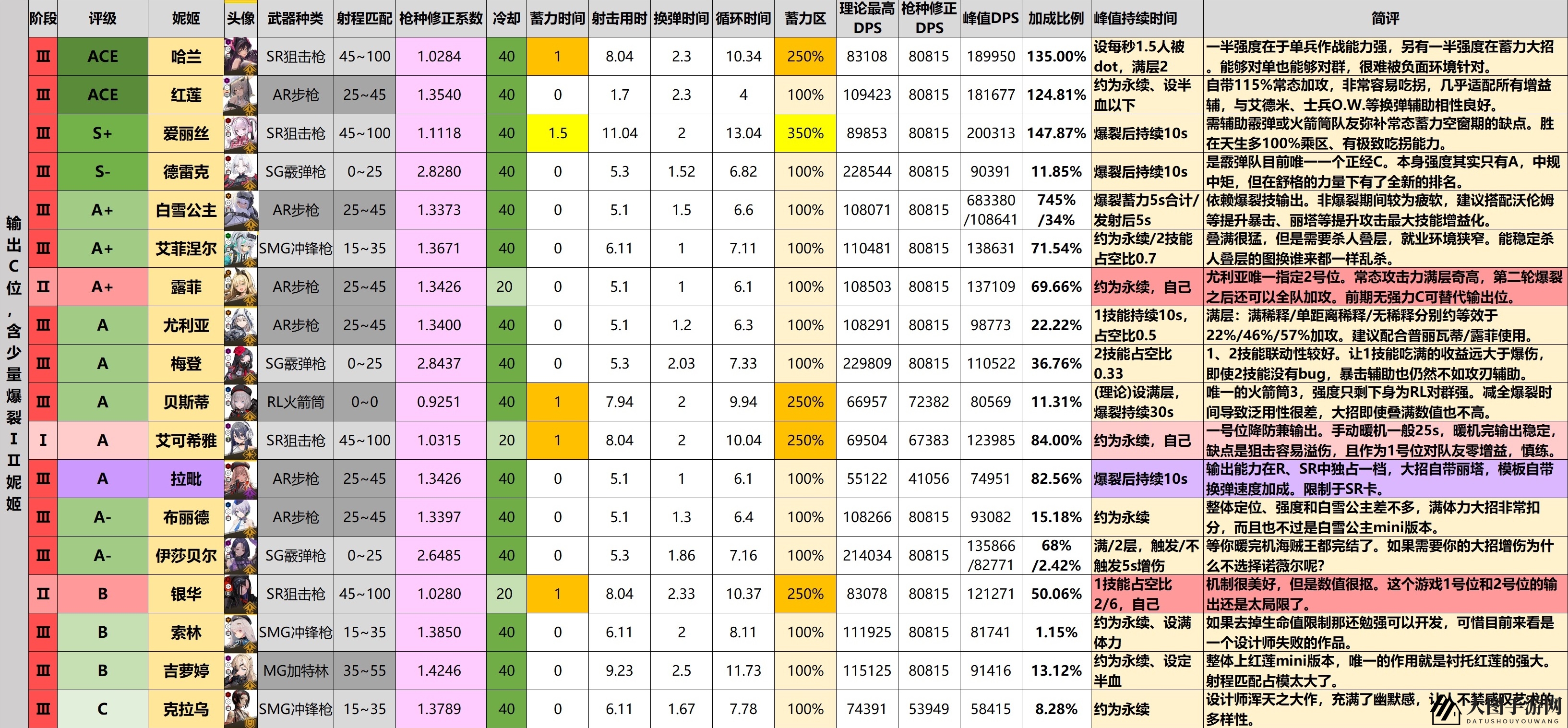Click 哈兰 character avatar portrait
Viewport: 1568px width, 728px height.
point(240,57)
